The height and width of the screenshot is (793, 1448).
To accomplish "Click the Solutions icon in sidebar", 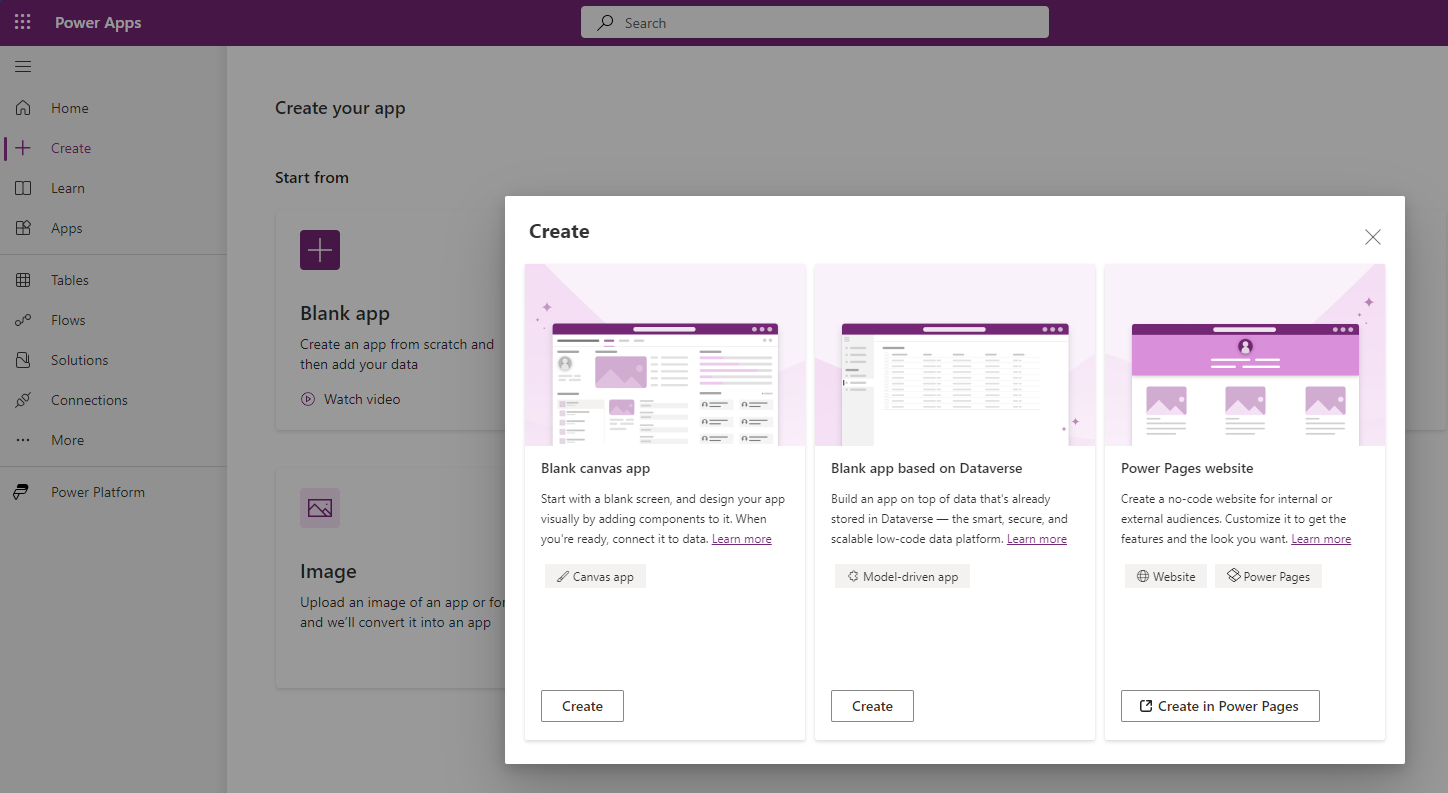I will click(23, 360).
